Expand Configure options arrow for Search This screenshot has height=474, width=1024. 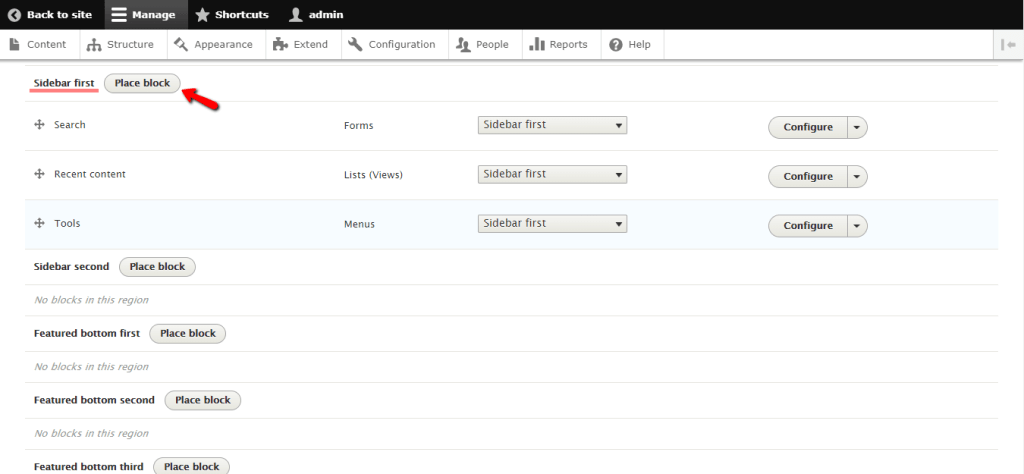click(x=857, y=127)
